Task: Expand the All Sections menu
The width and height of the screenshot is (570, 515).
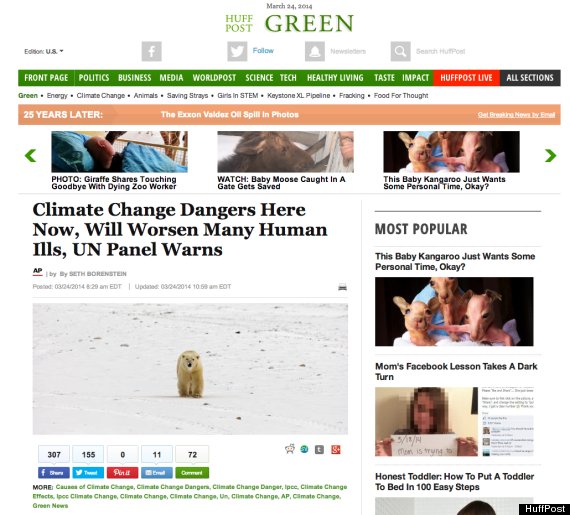Action: (530, 78)
